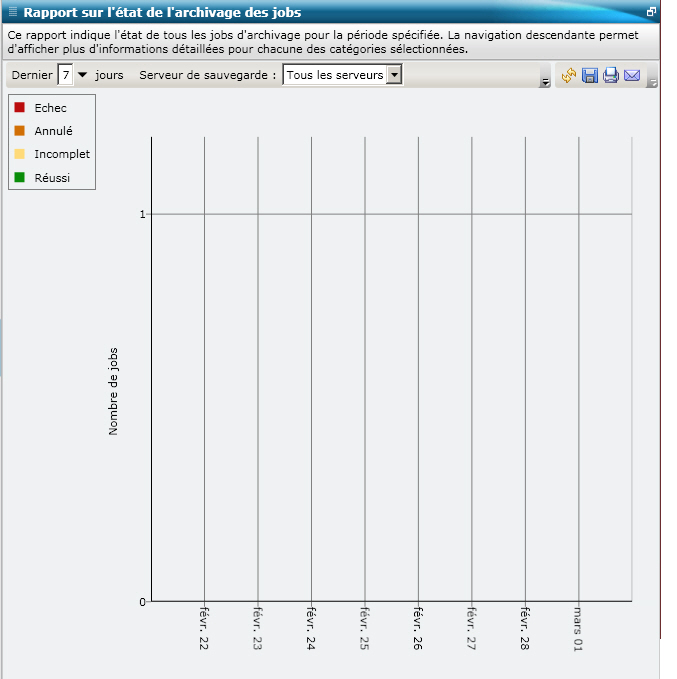The image size is (677, 679).
Task: Click the 'févr. 28' axis date label
Action: (x=525, y=628)
